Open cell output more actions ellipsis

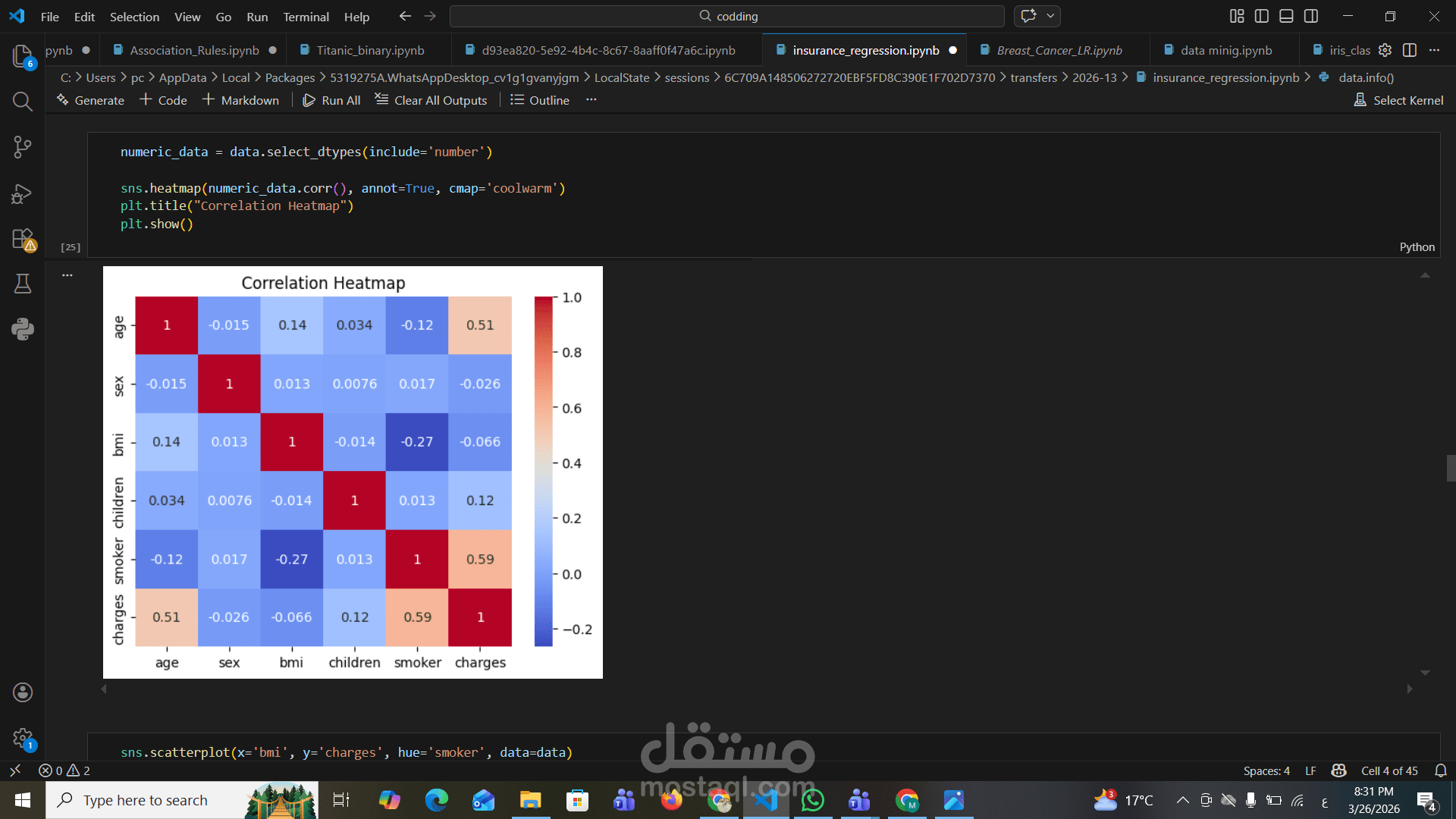point(67,275)
